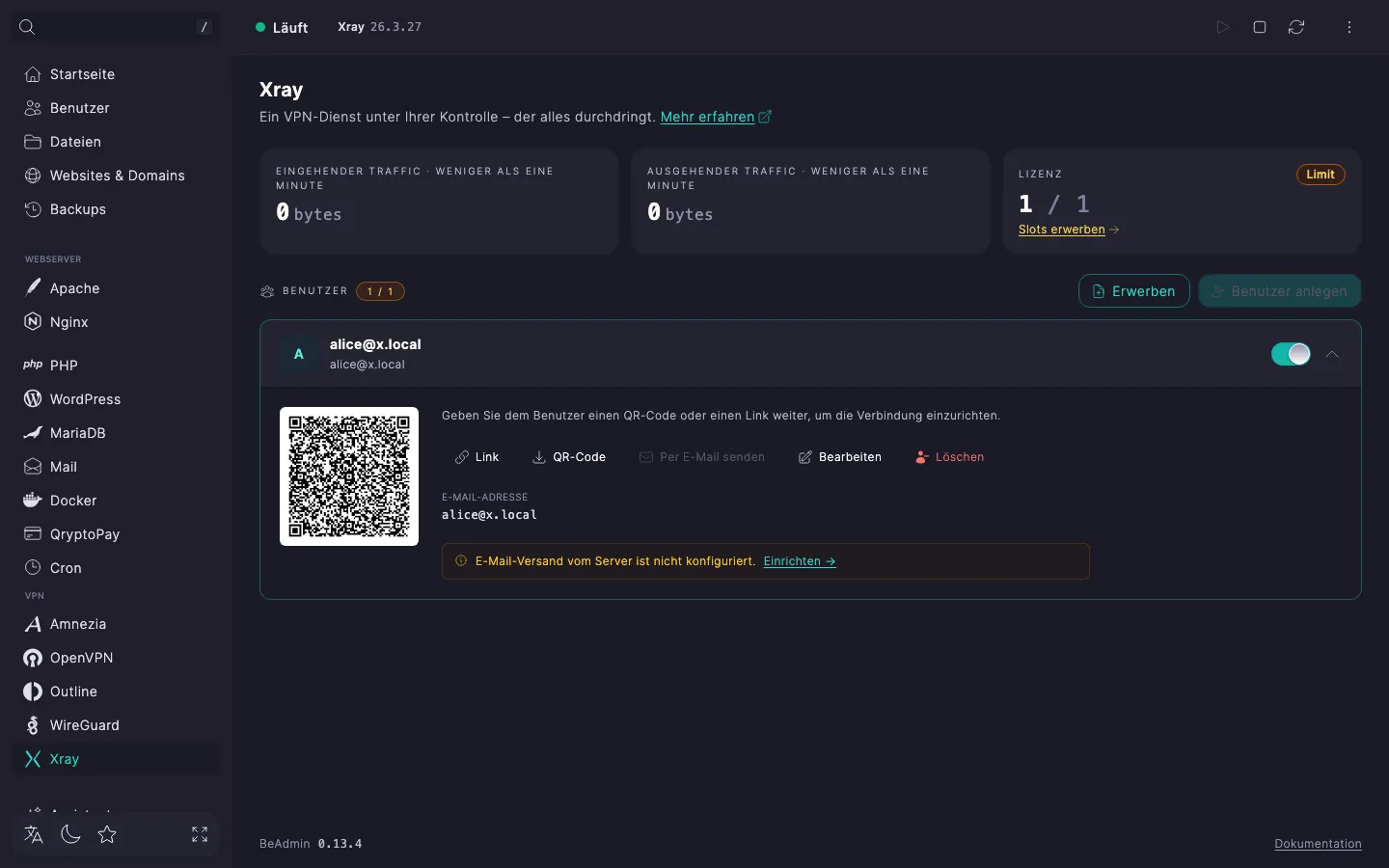Viewport: 1389px width, 868px height.
Task: Click the Cron clock icon
Action: 33,568
